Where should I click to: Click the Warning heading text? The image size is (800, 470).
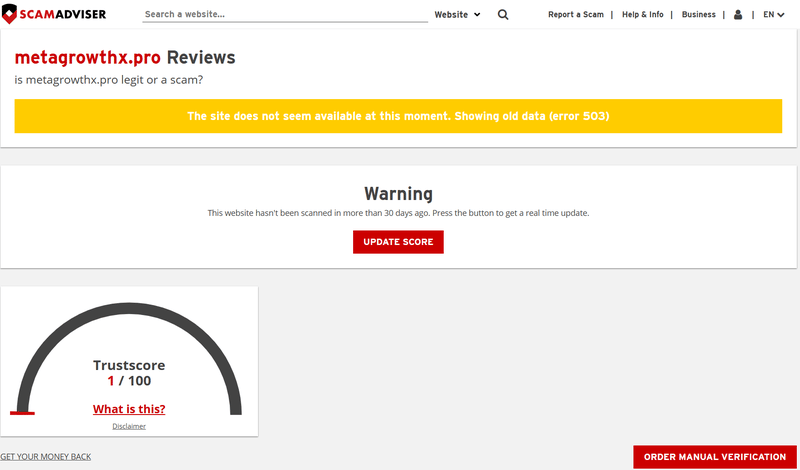tap(398, 194)
